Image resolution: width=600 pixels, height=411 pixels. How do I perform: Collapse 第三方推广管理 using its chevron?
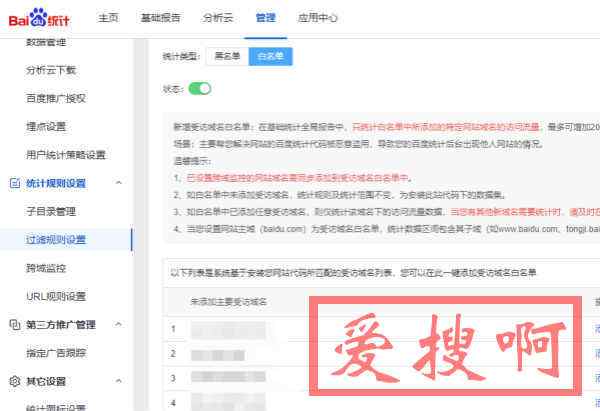(119, 325)
